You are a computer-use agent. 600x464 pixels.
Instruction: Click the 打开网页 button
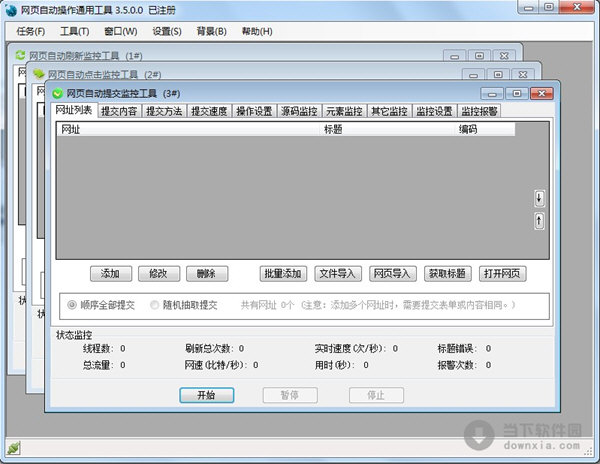pyautogui.click(x=502, y=274)
